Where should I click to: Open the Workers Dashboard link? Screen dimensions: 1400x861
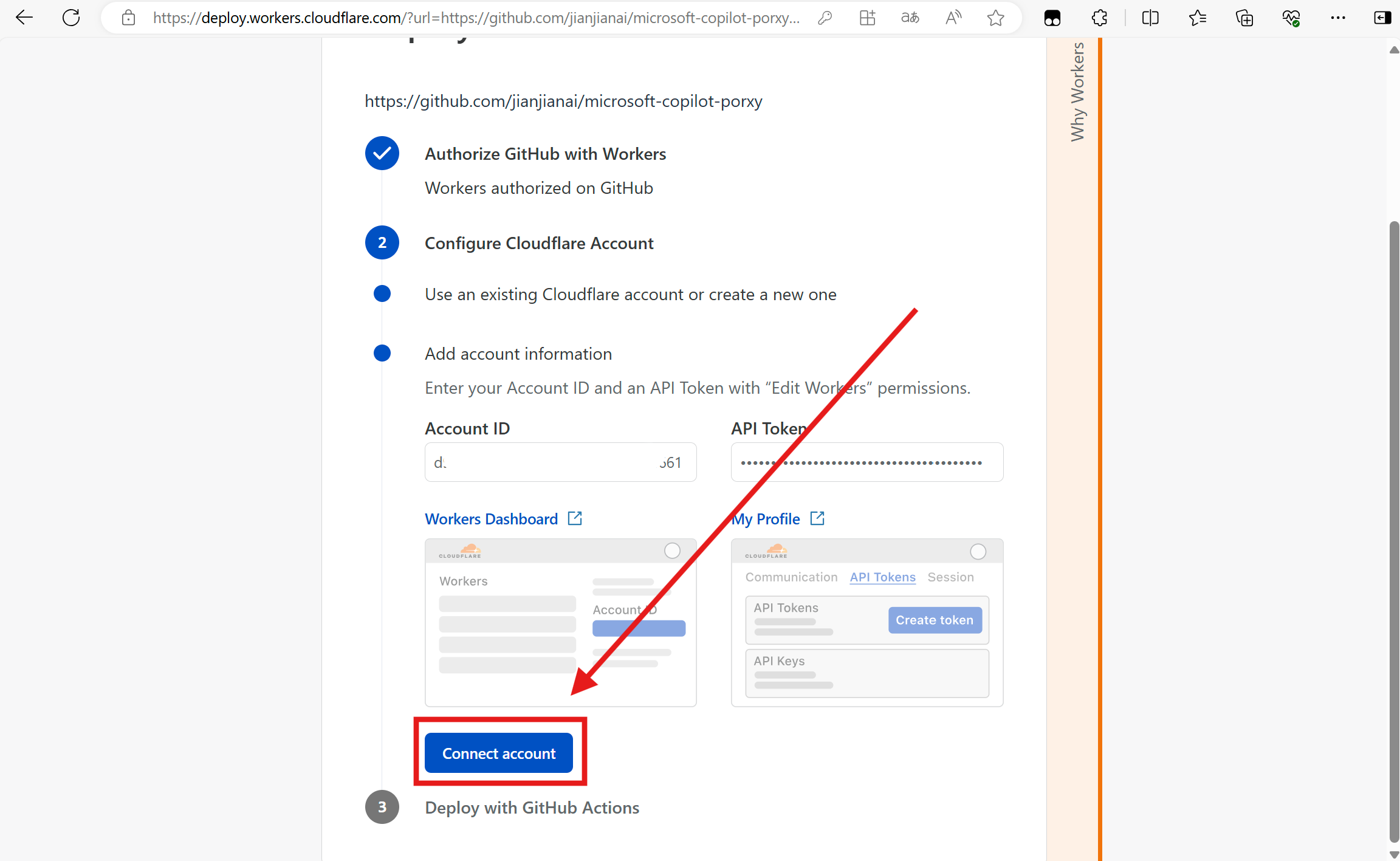coord(491,519)
